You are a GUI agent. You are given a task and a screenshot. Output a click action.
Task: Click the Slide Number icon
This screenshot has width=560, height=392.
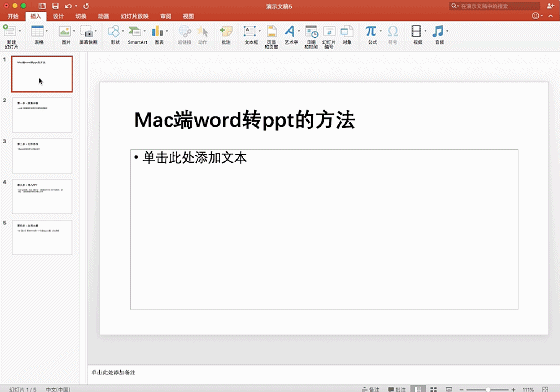pos(329,31)
